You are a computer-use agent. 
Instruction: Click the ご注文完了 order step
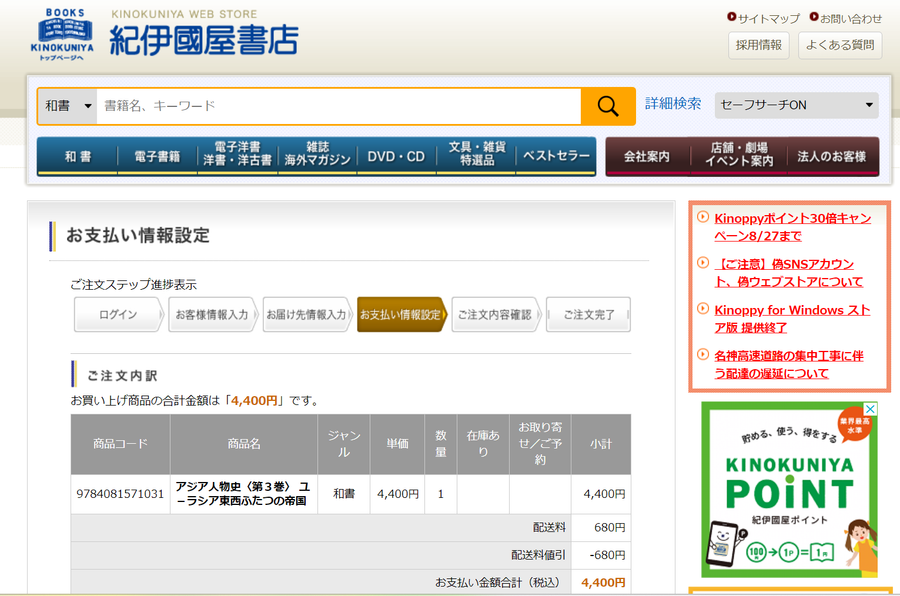(x=588, y=315)
